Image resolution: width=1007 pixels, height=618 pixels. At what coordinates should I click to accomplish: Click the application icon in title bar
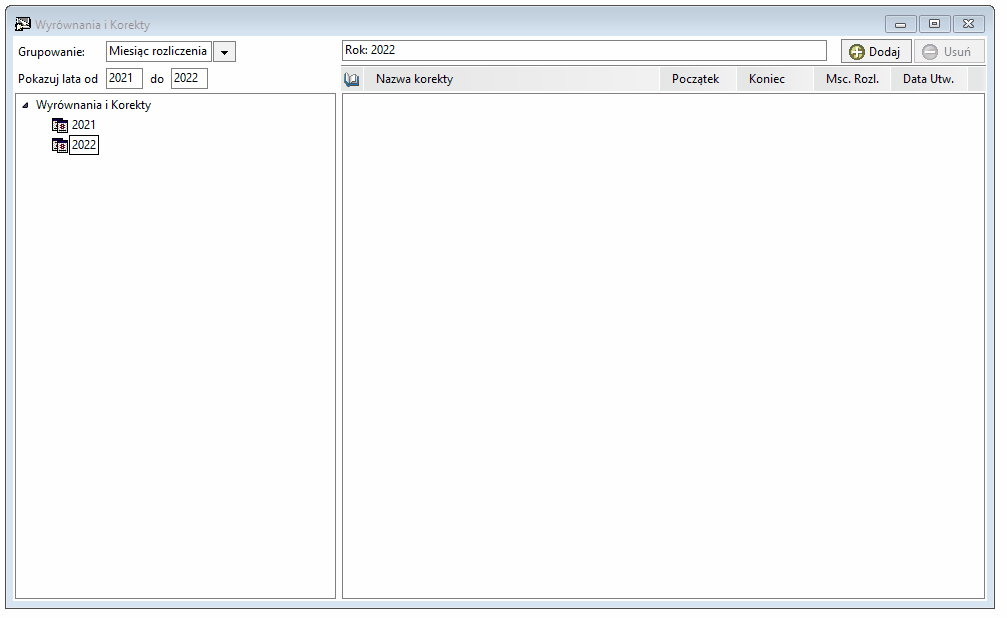pyautogui.click(x=22, y=24)
